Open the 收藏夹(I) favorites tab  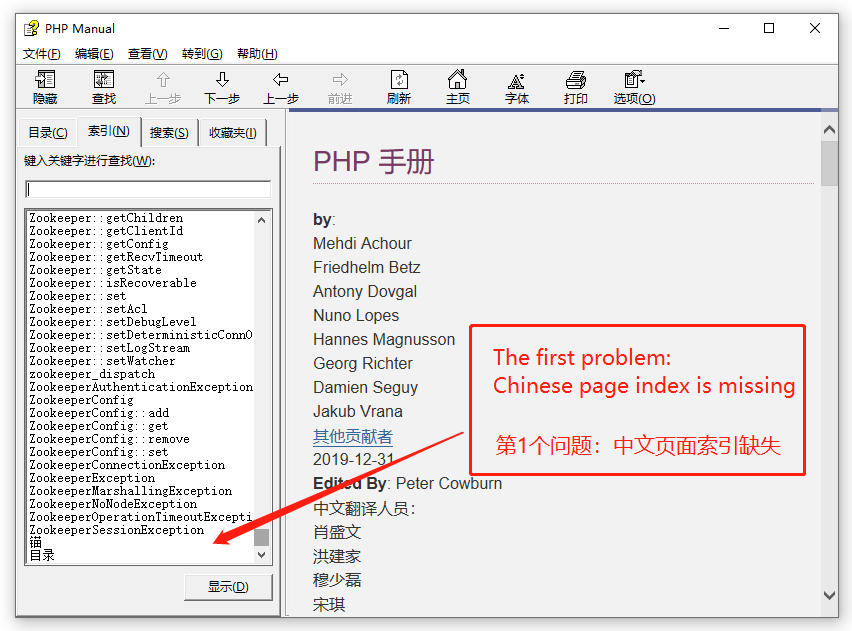[233, 133]
